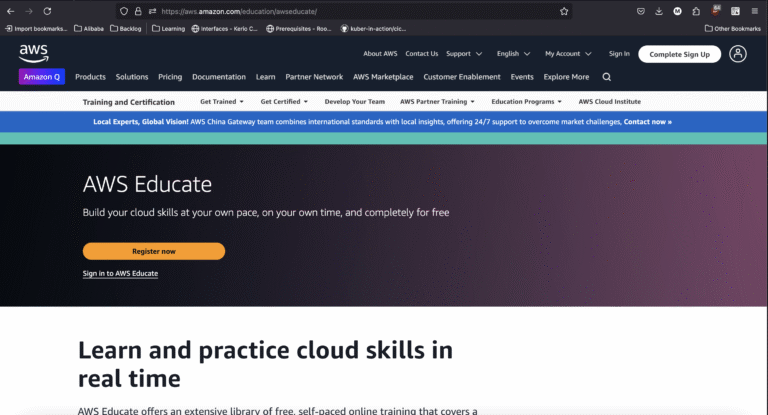768x415 pixels.
Task: Open the Backlog bookmarks folder
Action: (x=125, y=29)
